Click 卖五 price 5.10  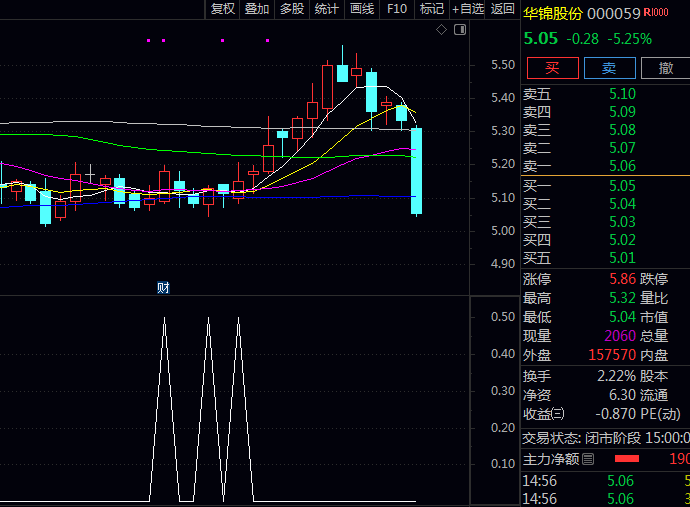pos(623,94)
